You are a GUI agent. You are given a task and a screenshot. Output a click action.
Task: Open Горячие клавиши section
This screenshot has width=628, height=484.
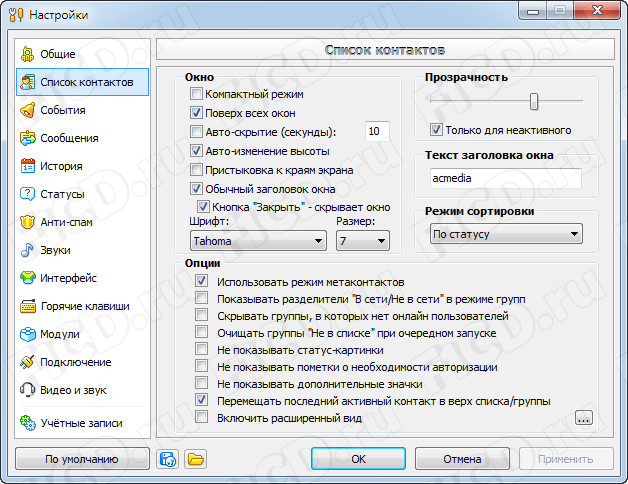[x=83, y=306]
